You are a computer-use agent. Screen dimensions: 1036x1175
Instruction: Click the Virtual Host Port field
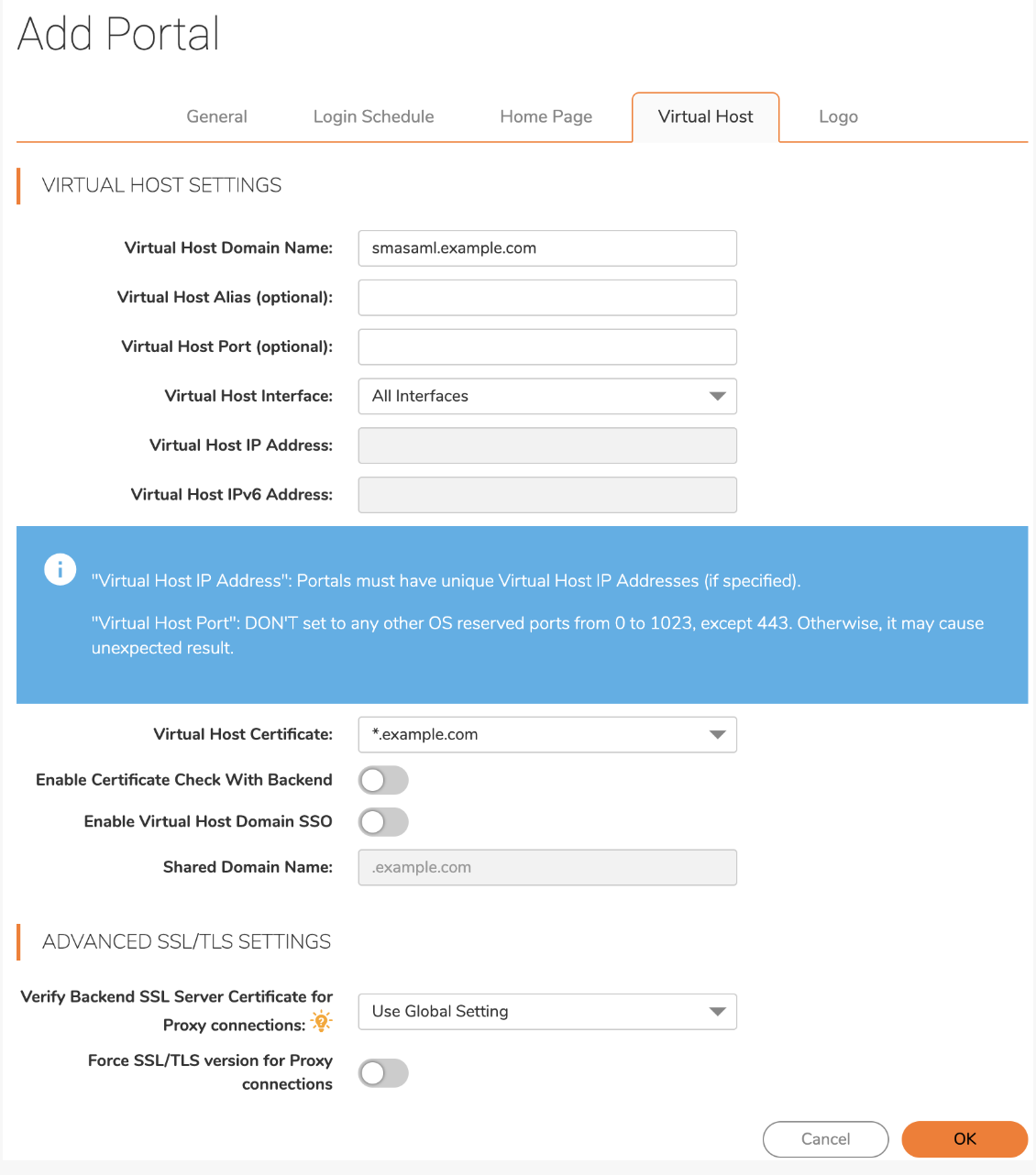coord(547,346)
